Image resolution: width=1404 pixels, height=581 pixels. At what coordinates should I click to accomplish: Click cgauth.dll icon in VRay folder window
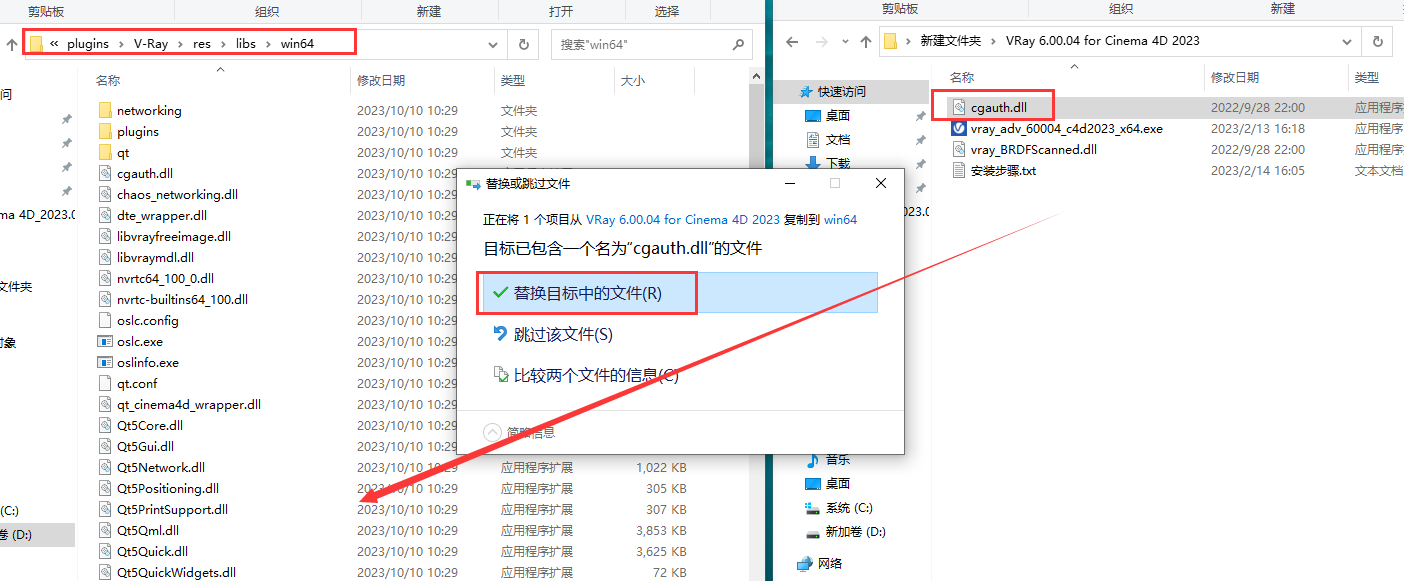point(959,107)
